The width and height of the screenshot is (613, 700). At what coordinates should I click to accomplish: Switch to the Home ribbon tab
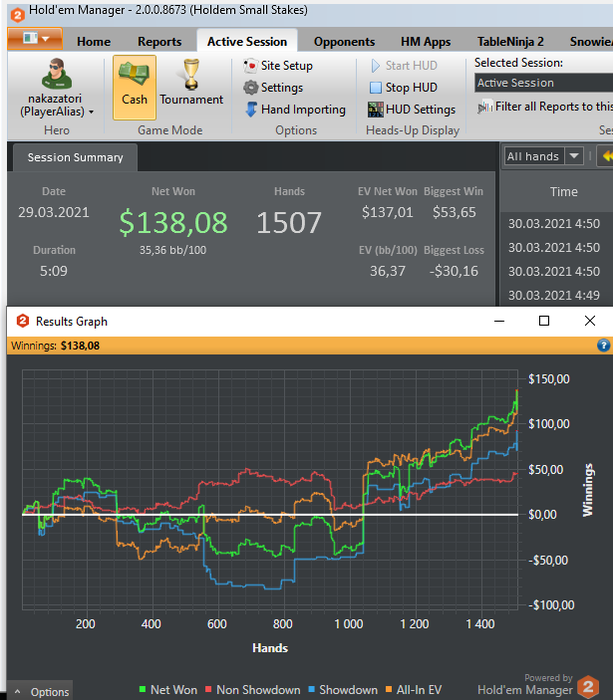[93, 42]
